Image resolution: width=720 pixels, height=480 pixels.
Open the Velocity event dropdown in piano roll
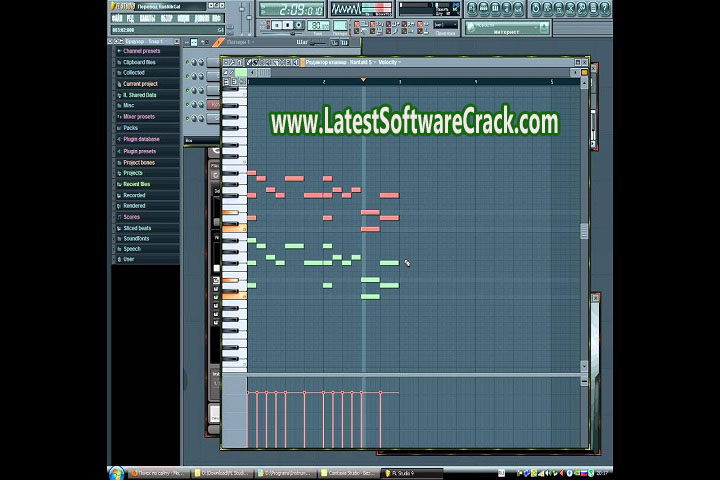389,62
